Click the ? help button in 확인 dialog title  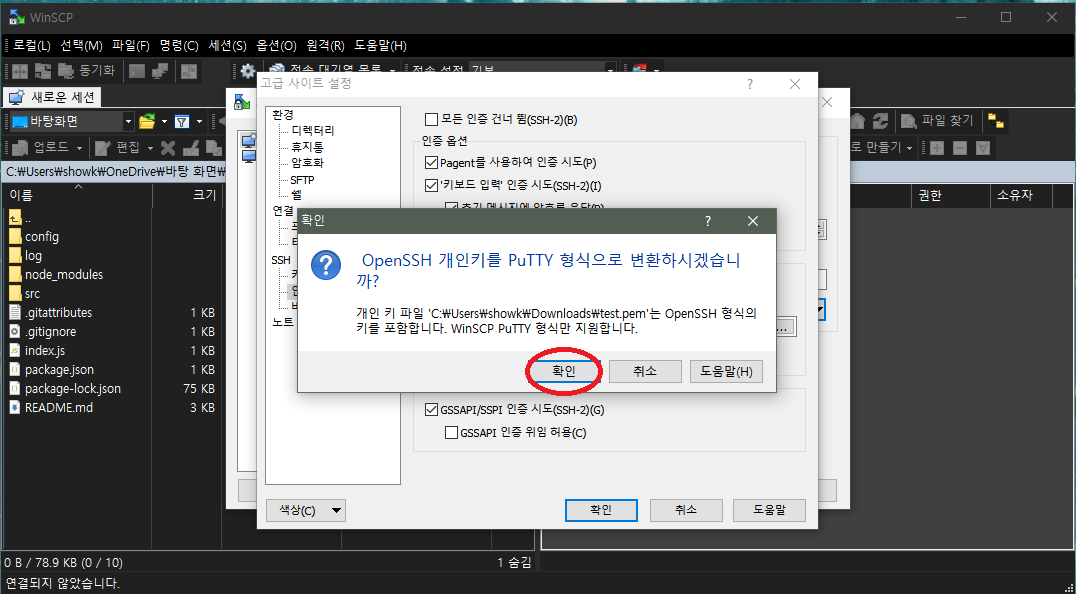point(708,221)
